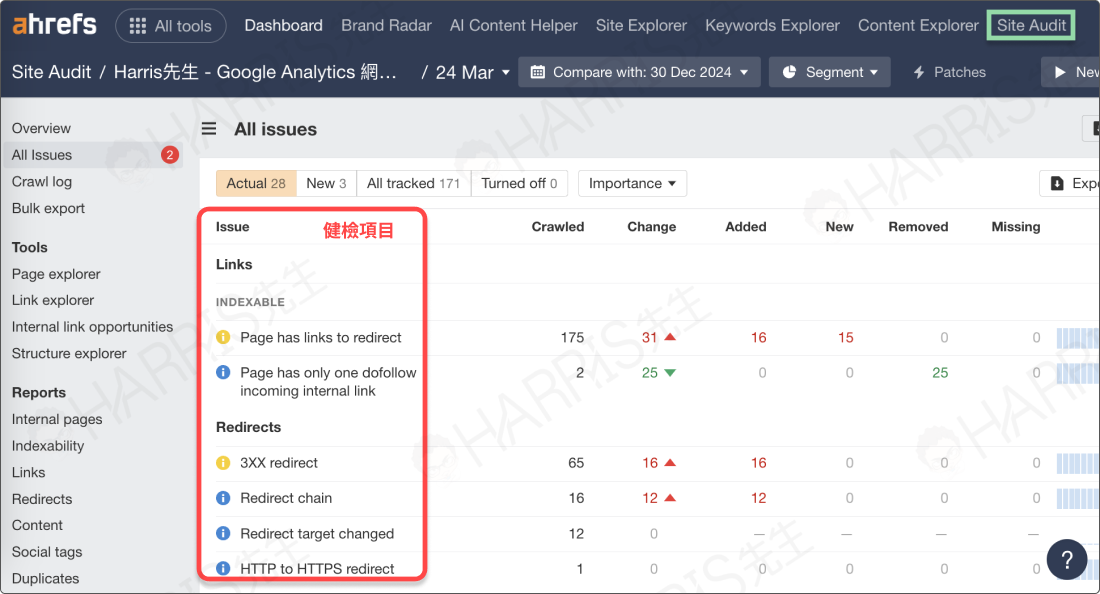
Task: Click the Ahrefs logo
Action: coord(54,25)
